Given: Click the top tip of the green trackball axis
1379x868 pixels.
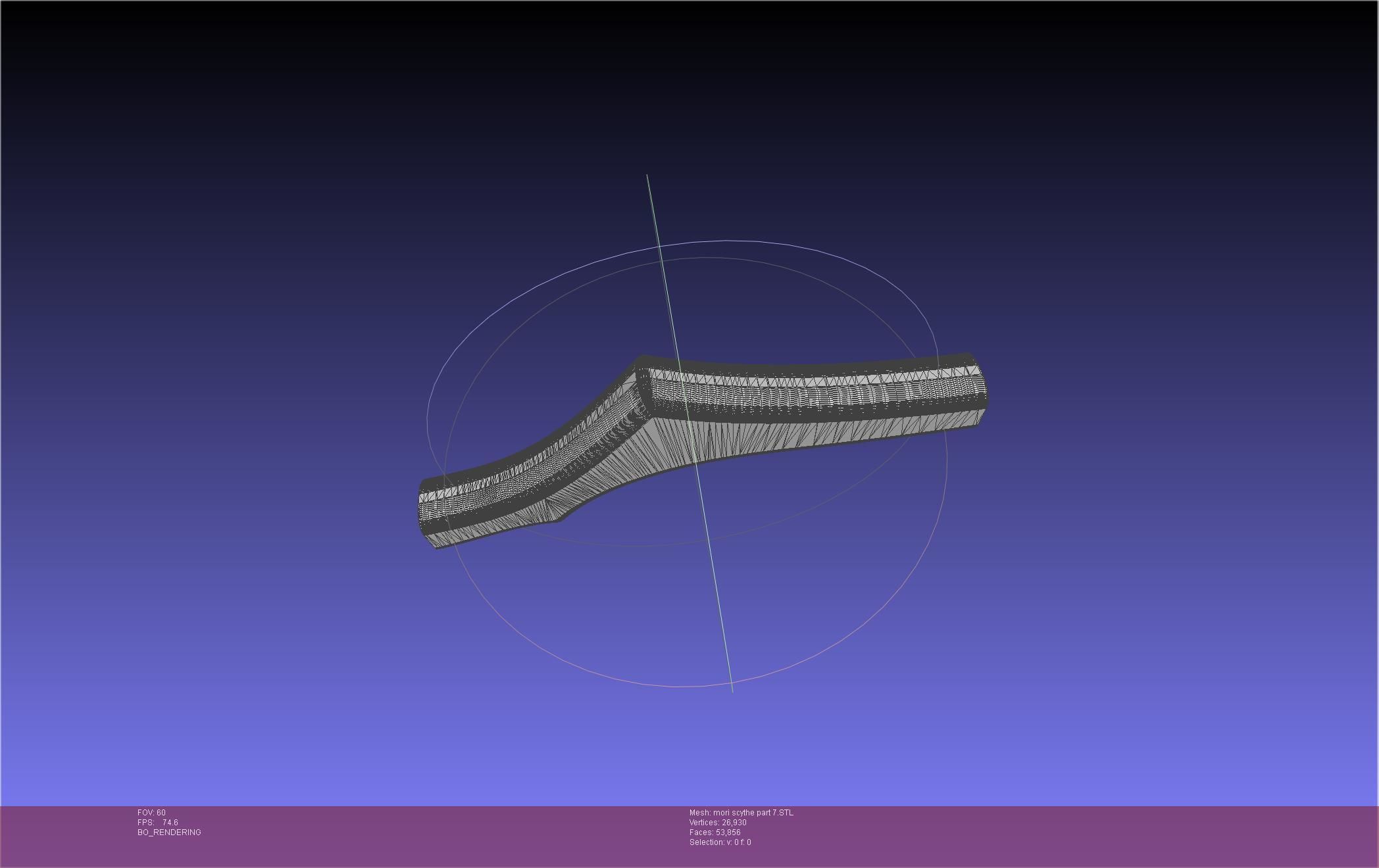Looking at the screenshot, I should tap(647, 176).
